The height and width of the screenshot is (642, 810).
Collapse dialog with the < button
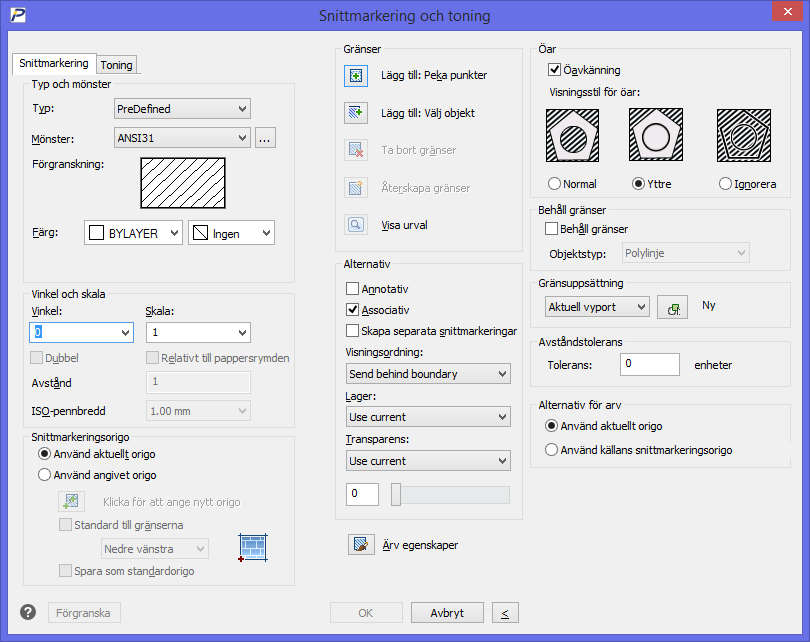[505, 613]
